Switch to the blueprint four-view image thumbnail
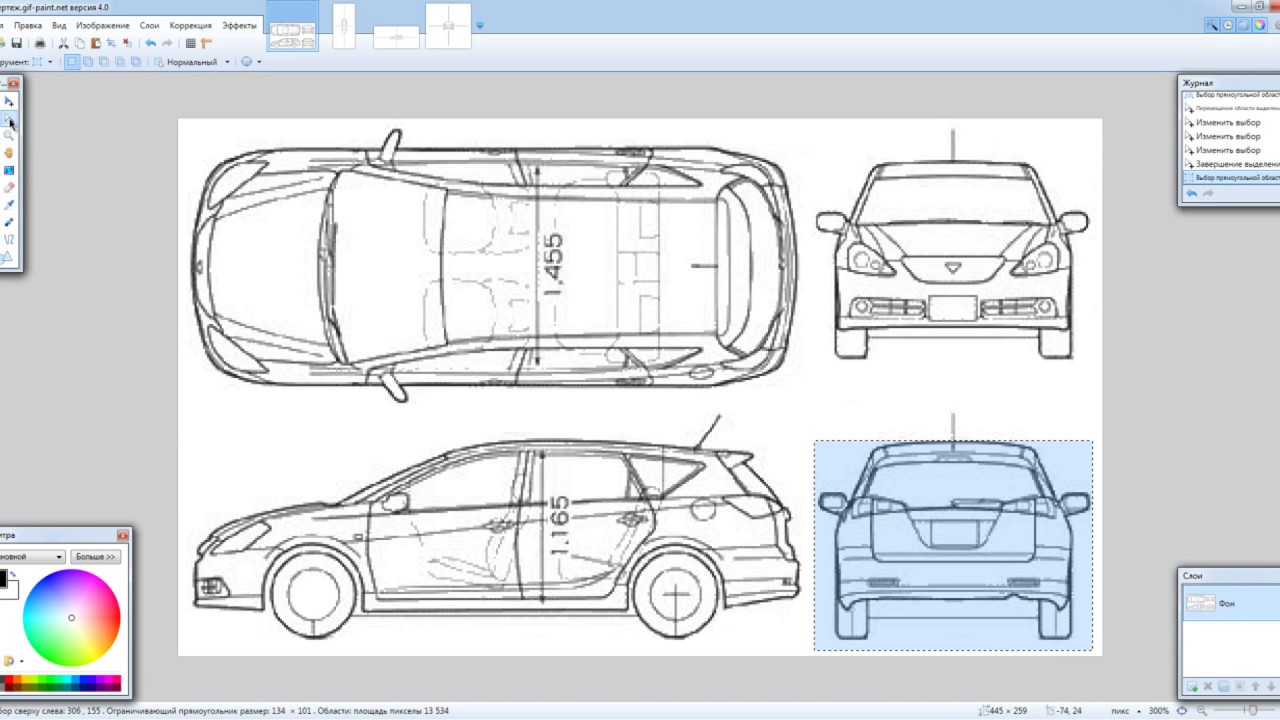 [x=292, y=26]
